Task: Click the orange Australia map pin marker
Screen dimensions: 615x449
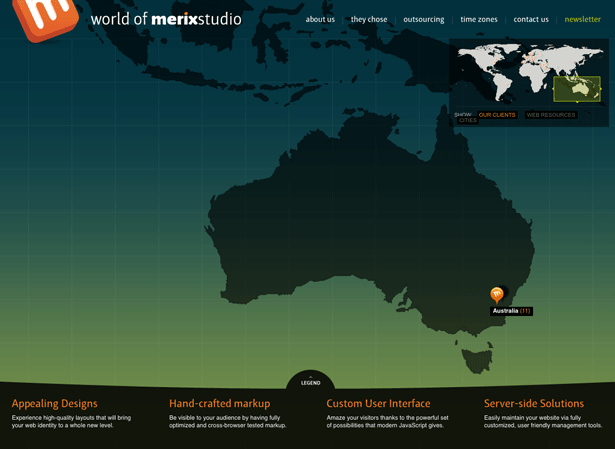Action: coord(497,294)
